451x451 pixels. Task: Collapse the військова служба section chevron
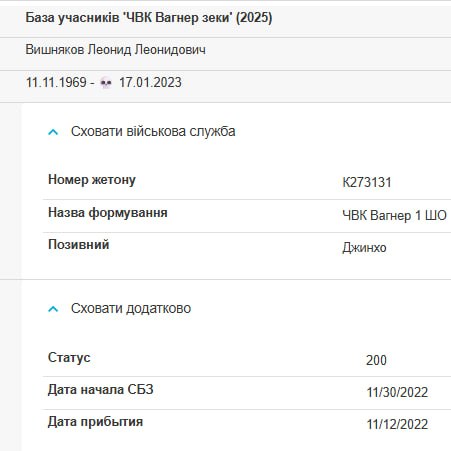coord(53,132)
